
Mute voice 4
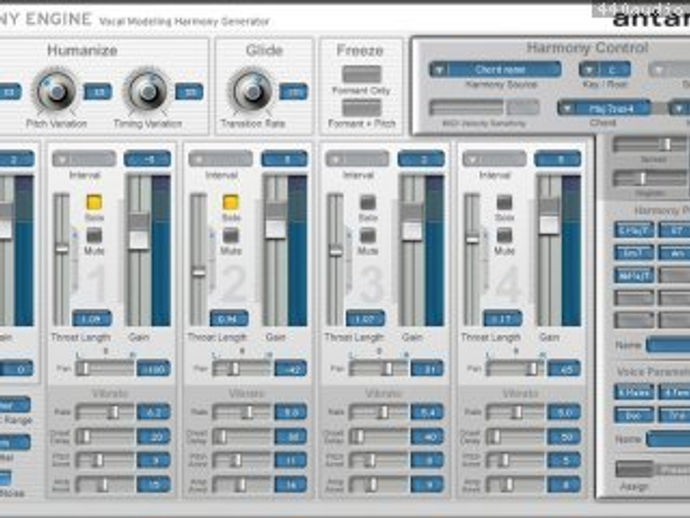504,235
